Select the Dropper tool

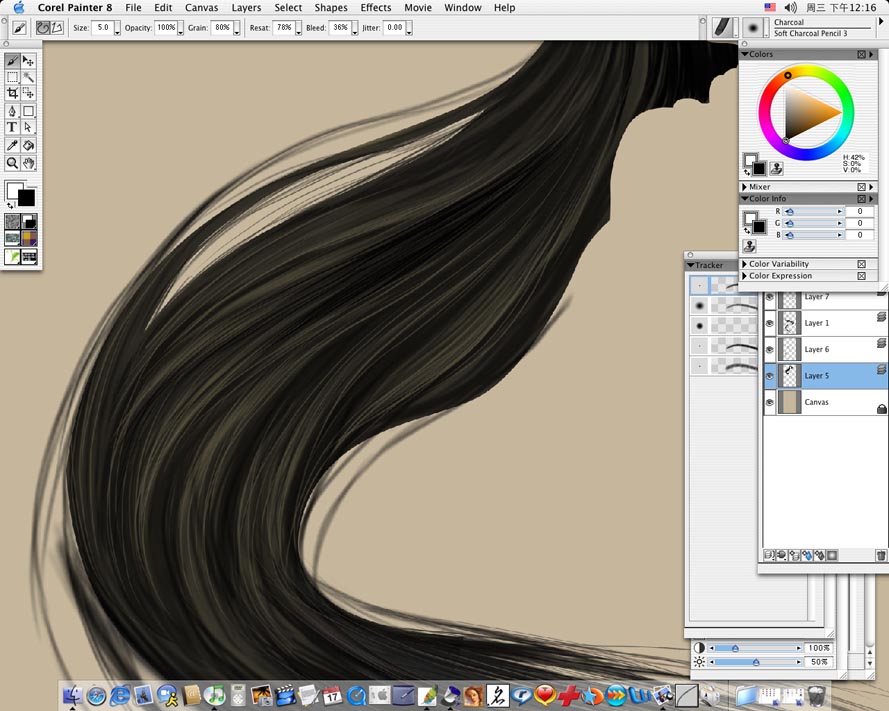click(12, 146)
